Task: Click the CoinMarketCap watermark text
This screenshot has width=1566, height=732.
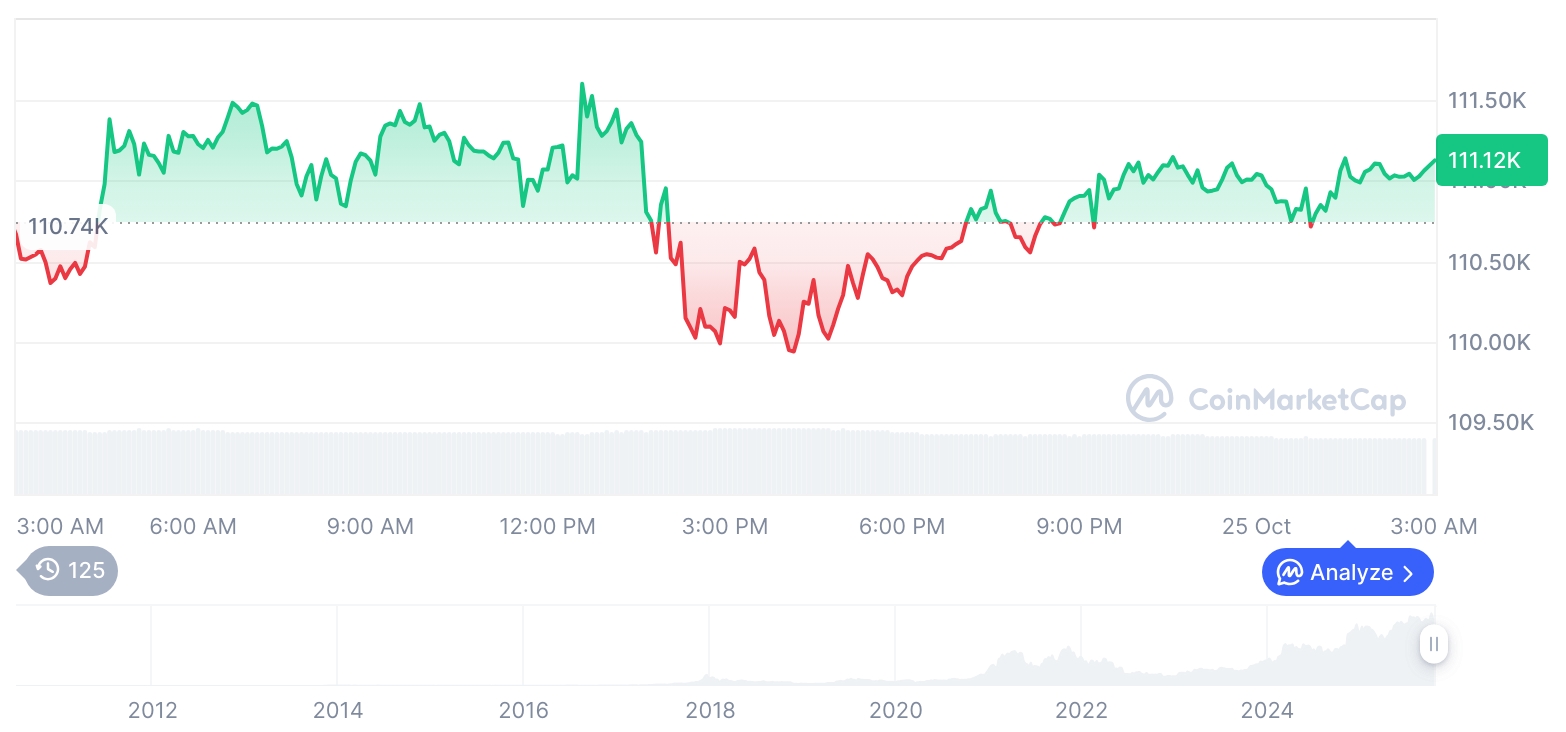Action: point(1296,400)
